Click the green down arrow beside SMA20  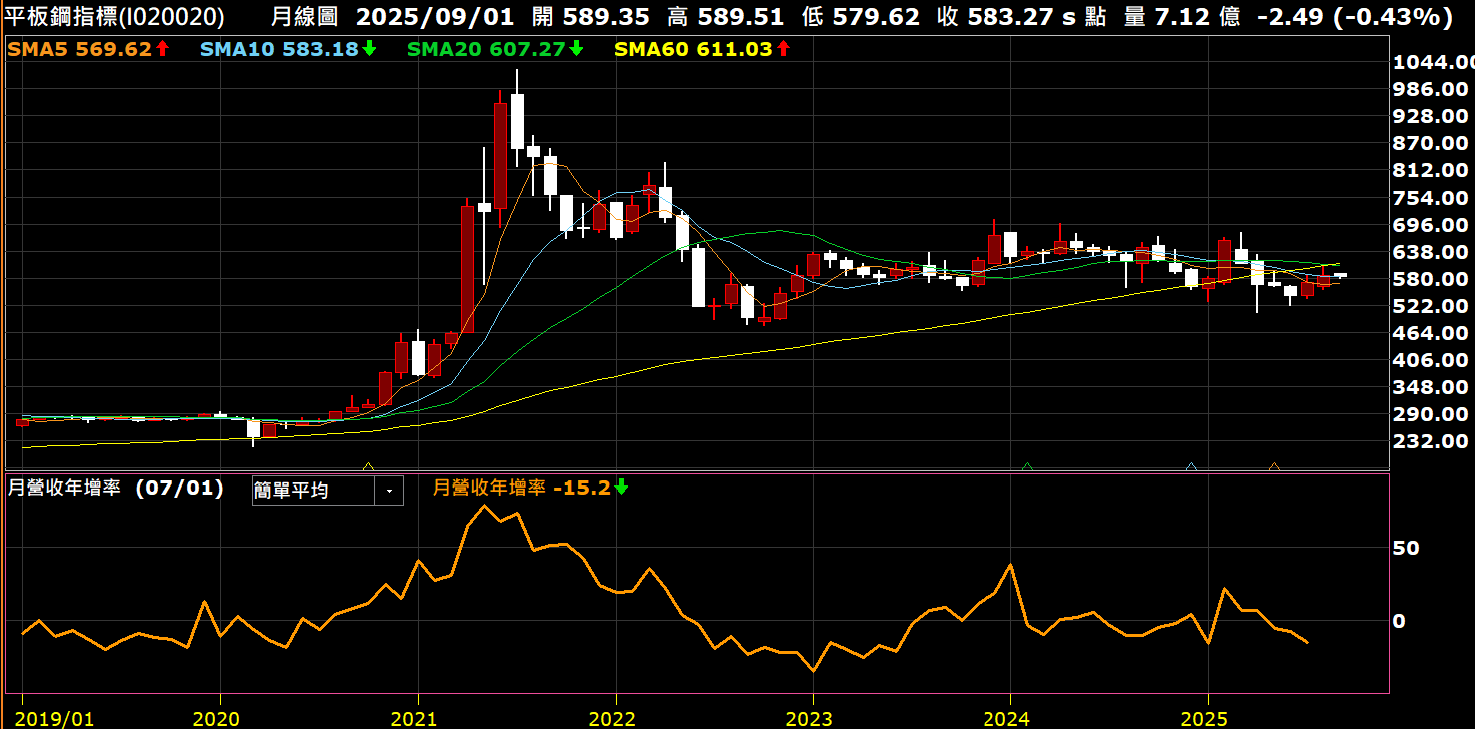pos(576,48)
